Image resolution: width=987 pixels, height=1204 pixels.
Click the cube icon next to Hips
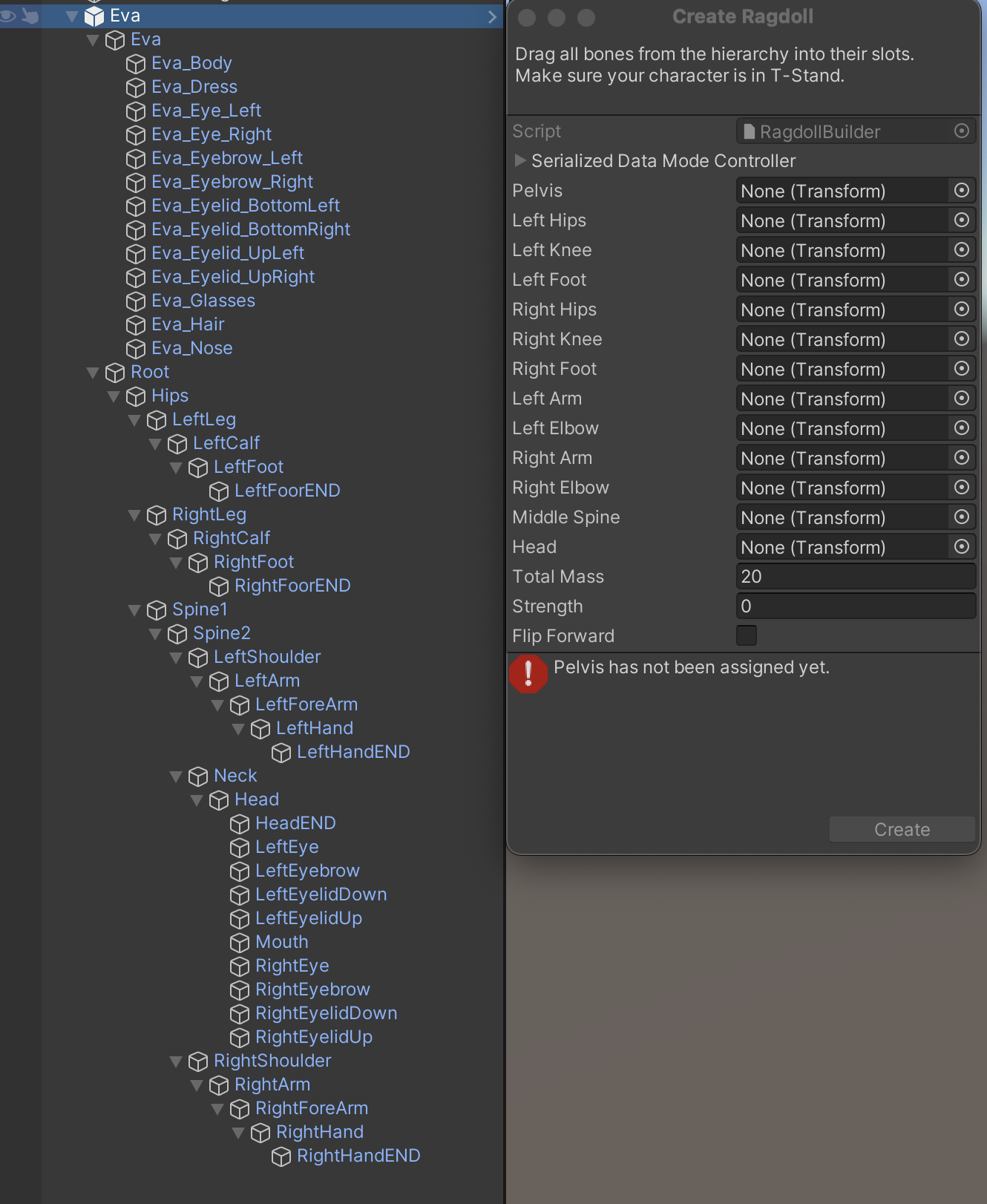click(x=136, y=396)
